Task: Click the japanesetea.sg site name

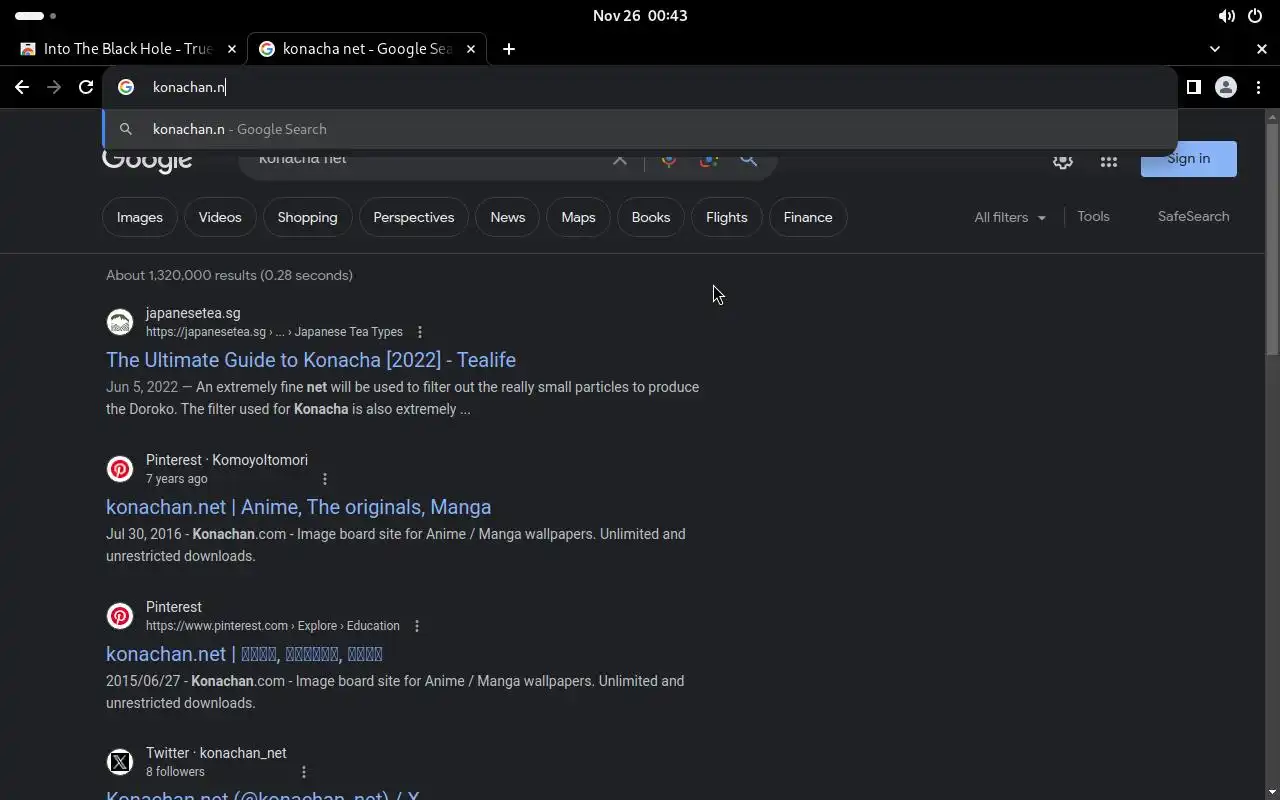Action: pyautogui.click(x=193, y=313)
